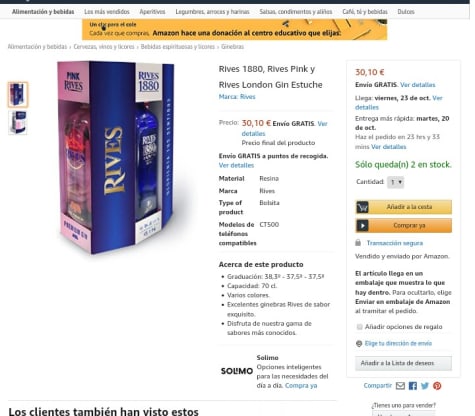Viewport: 475px width, 416px height.
Task: Click the padlock Transacción segura icon
Action: 358,243
